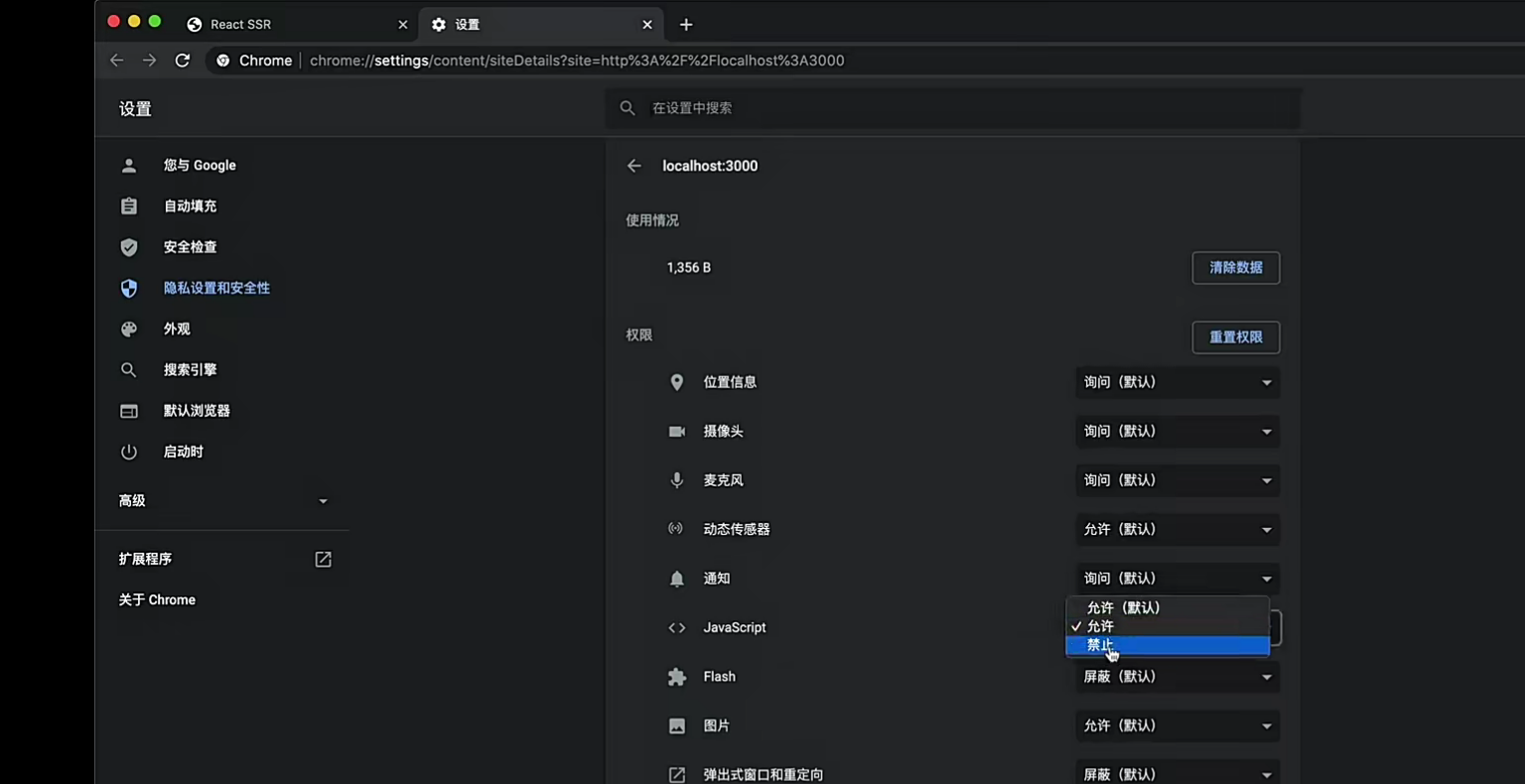This screenshot has width=1525, height=784.
Task: Click the power icon for 启动时
Action: pyautogui.click(x=129, y=452)
